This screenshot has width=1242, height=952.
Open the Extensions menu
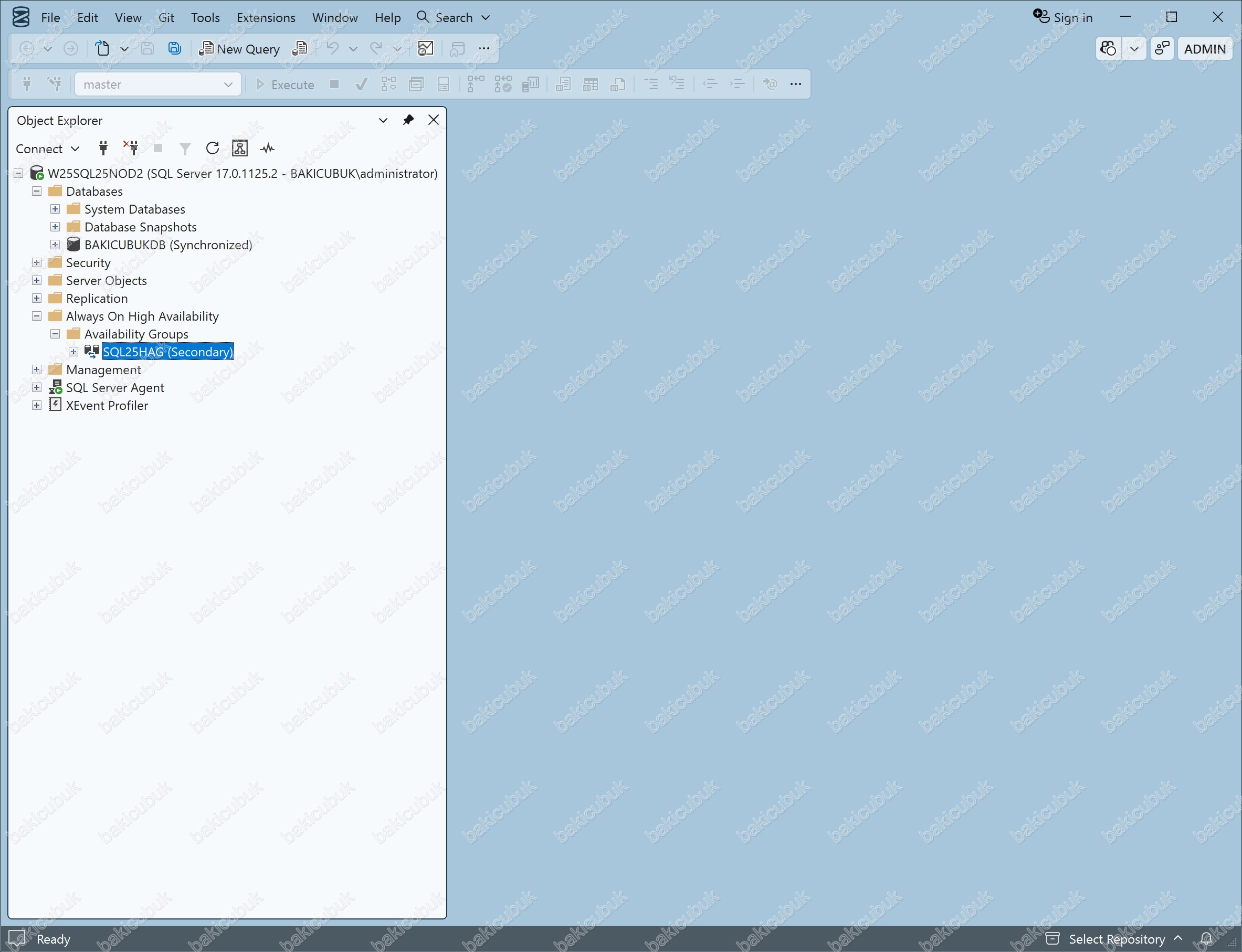pos(266,17)
